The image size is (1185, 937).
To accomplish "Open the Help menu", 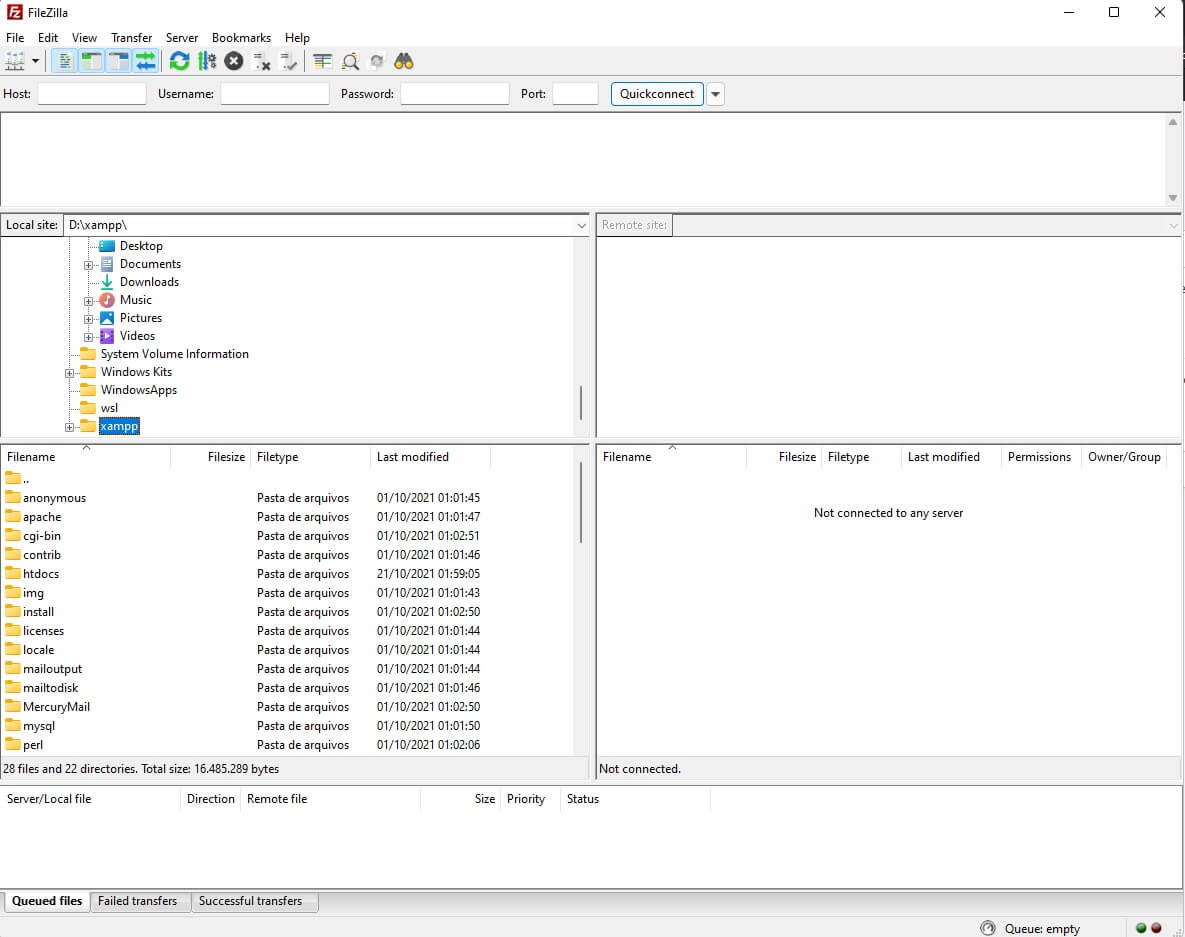I will click(x=297, y=38).
